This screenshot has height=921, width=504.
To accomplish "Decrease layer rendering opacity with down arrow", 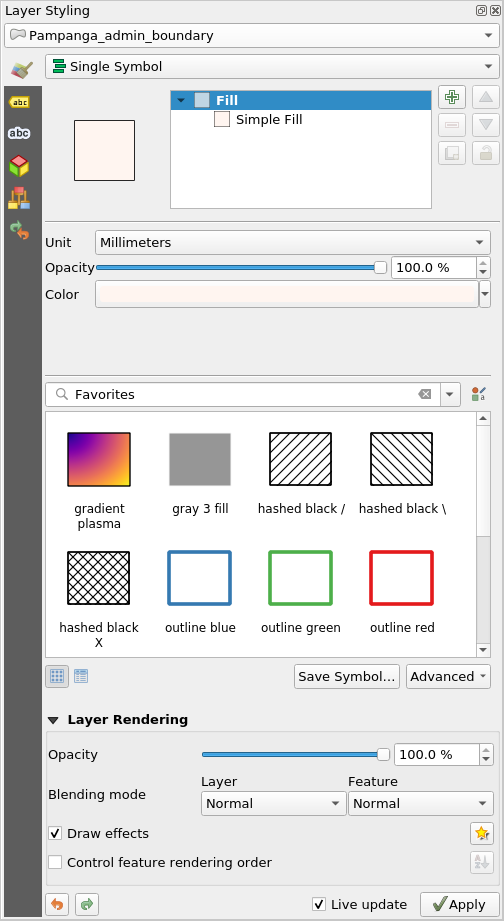I will 486,759.
